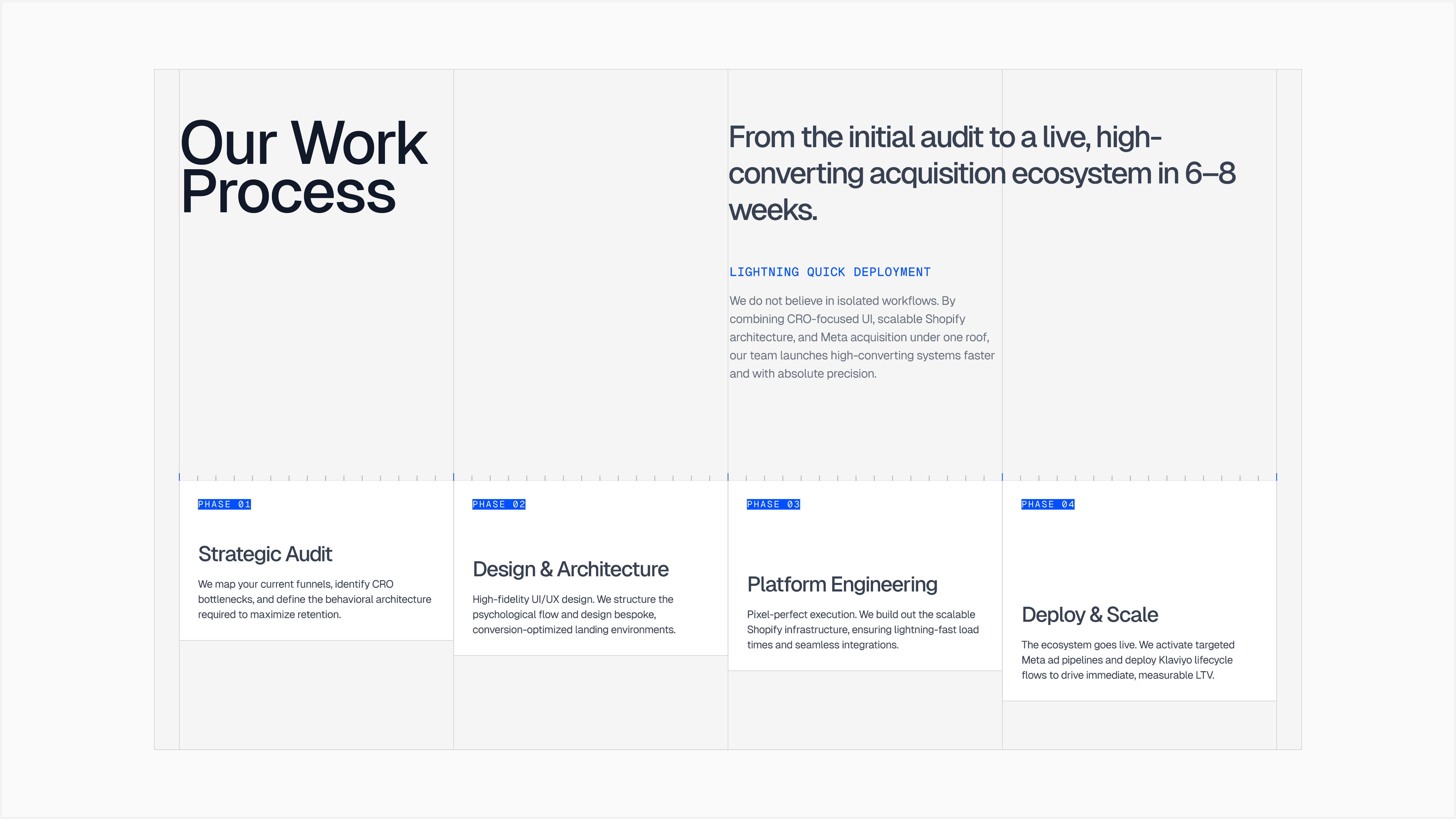The image size is (1456, 819).
Task: Click the PHASE 01 badge
Action: pyautogui.click(x=224, y=504)
